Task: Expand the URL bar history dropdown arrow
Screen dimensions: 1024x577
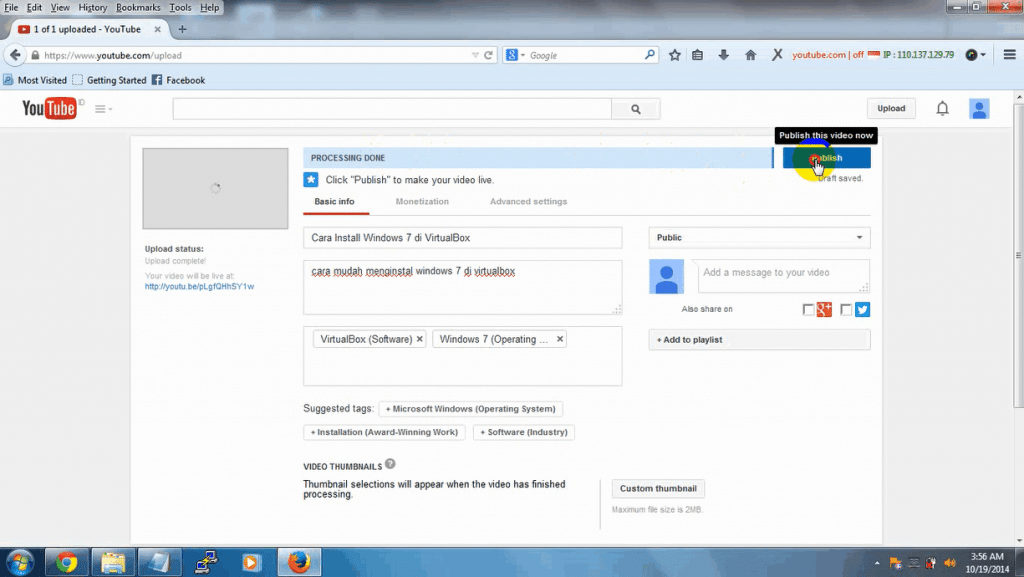Action: coord(475,55)
